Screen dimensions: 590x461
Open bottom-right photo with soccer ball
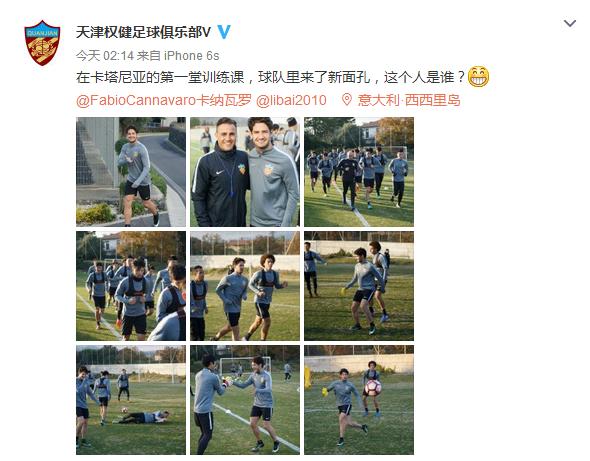pos(359,400)
